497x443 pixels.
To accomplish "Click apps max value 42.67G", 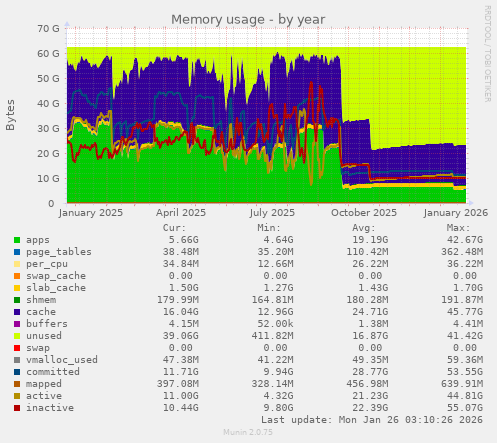I will click(465, 240).
